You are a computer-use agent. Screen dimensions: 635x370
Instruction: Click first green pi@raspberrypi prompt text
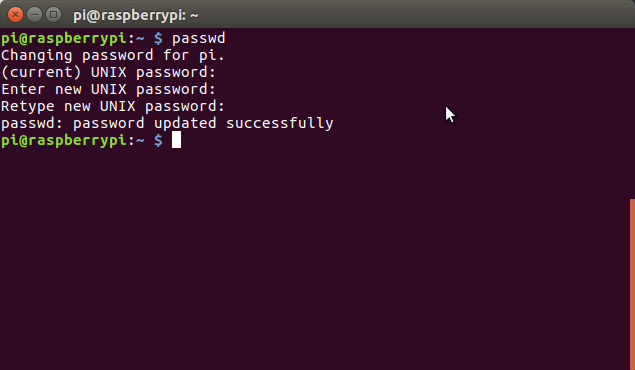tap(64, 39)
